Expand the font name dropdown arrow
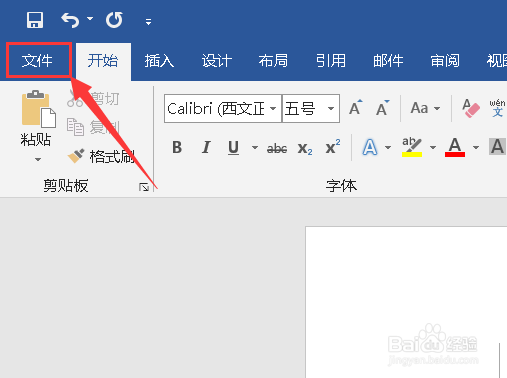This screenshot has height=378, width=507. click(x=273, y=109)
